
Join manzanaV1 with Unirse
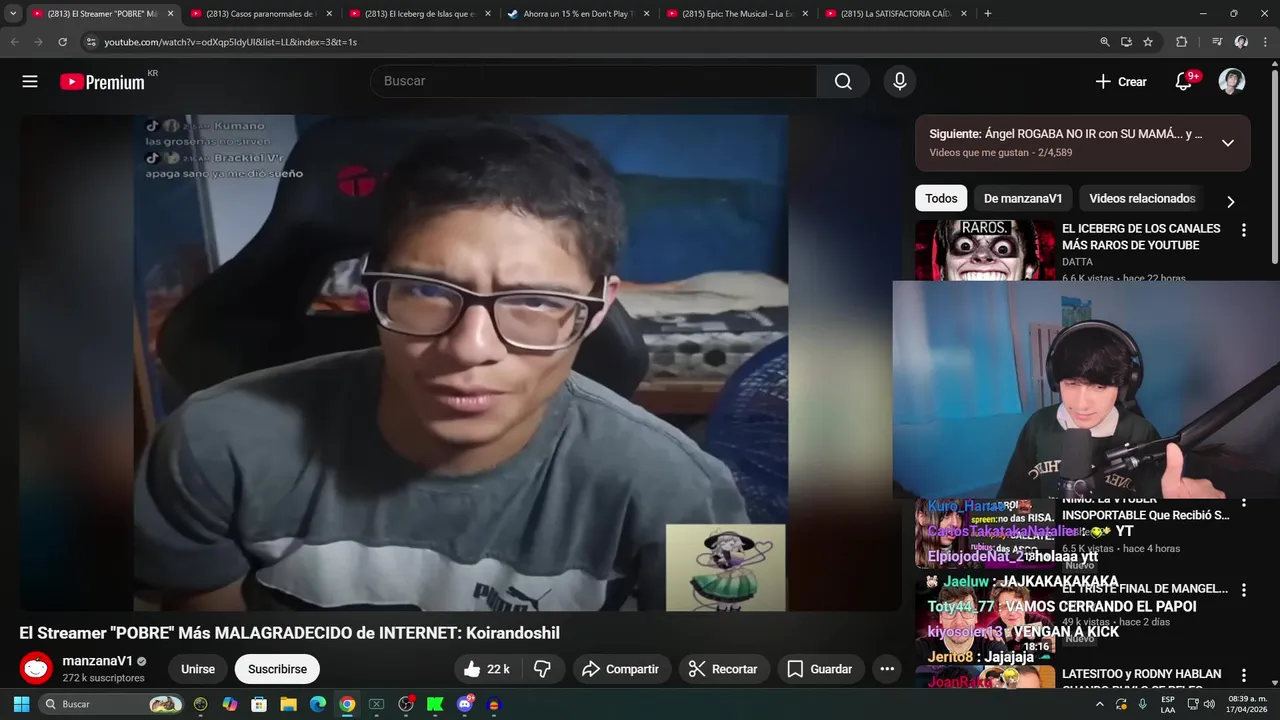(x=198, y=669)
